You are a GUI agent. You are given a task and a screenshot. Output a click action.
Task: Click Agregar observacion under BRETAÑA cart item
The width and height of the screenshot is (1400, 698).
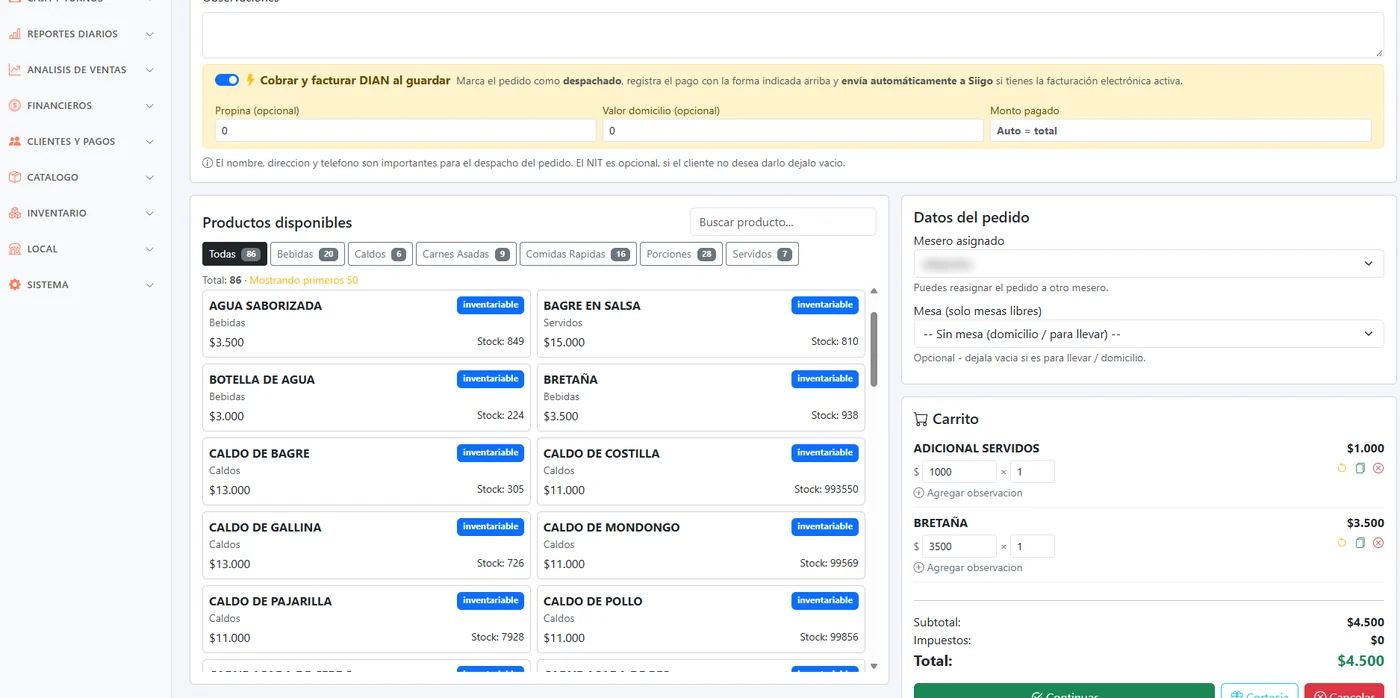[x=968, y=568]
